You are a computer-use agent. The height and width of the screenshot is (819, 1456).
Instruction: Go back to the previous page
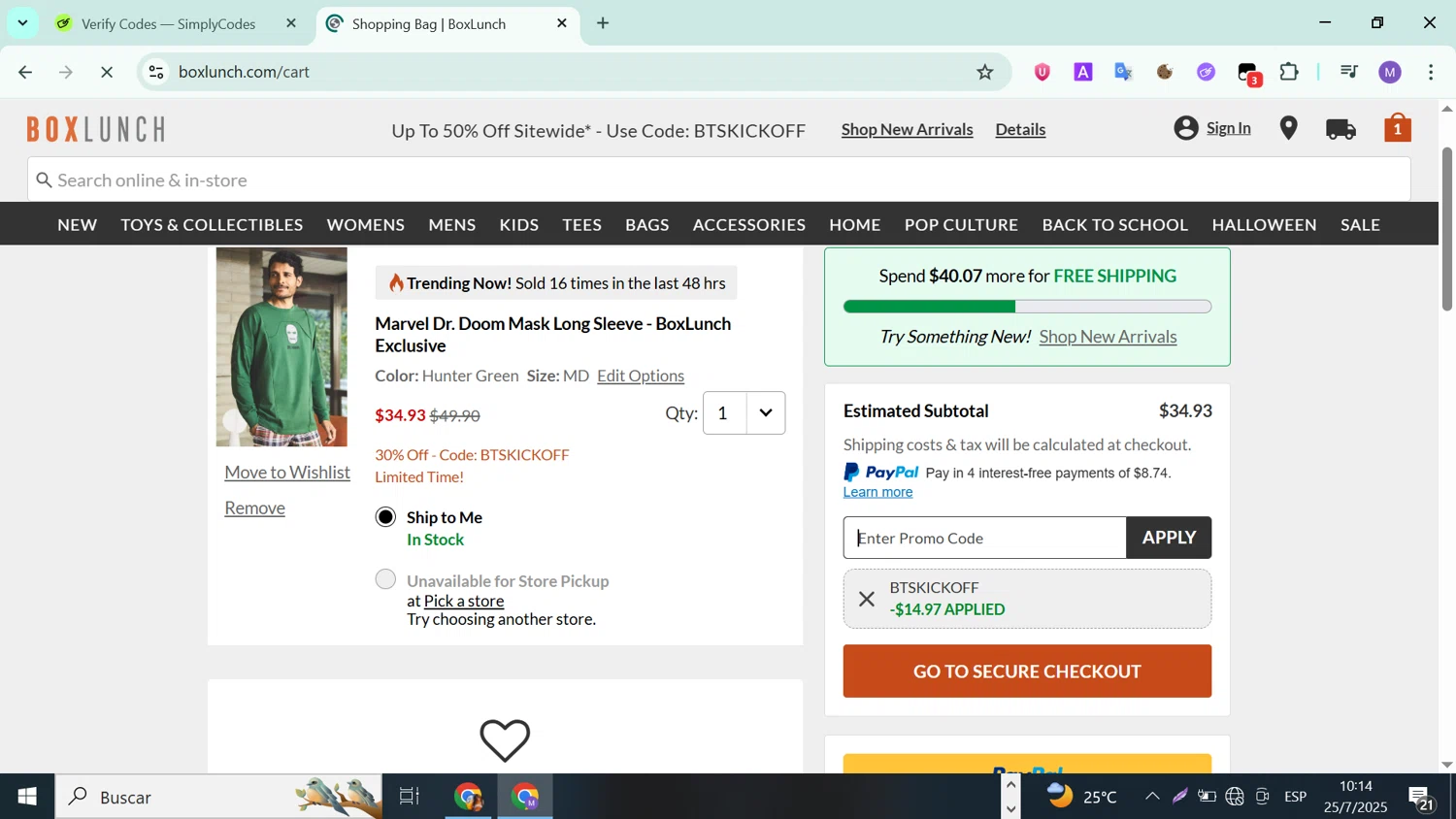point(25,72)
